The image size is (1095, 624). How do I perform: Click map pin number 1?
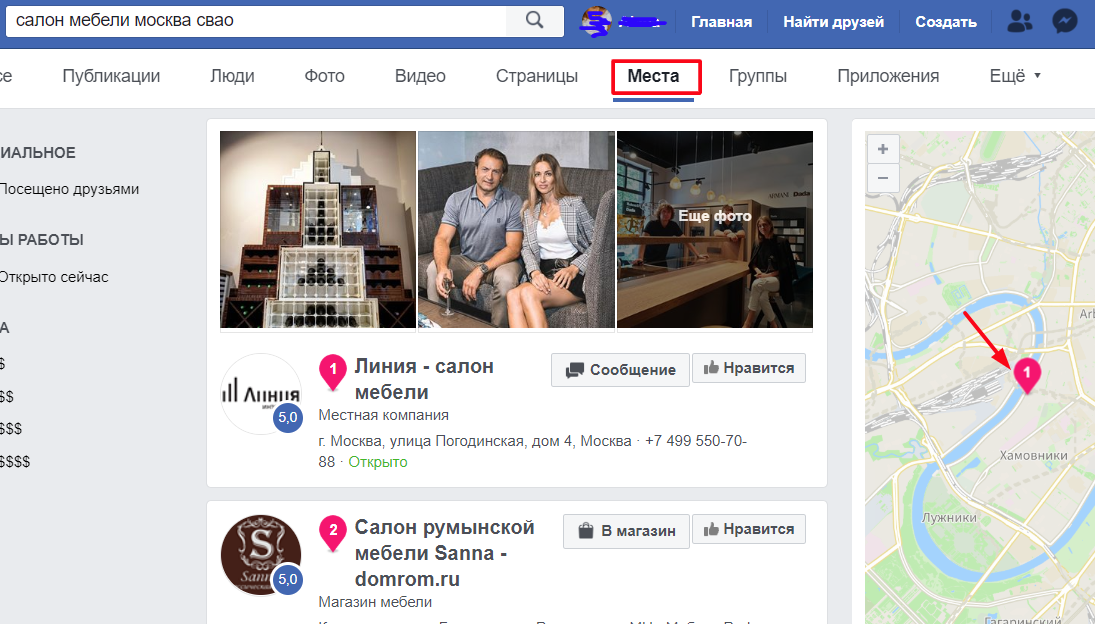[x=1027, y=375]
